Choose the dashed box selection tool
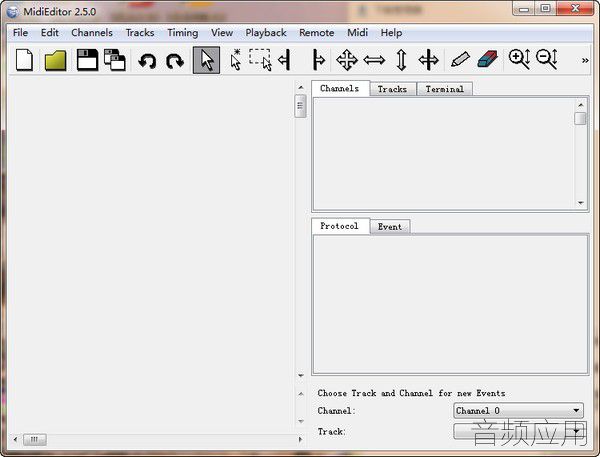600x457 pixels. pos(261,60)
